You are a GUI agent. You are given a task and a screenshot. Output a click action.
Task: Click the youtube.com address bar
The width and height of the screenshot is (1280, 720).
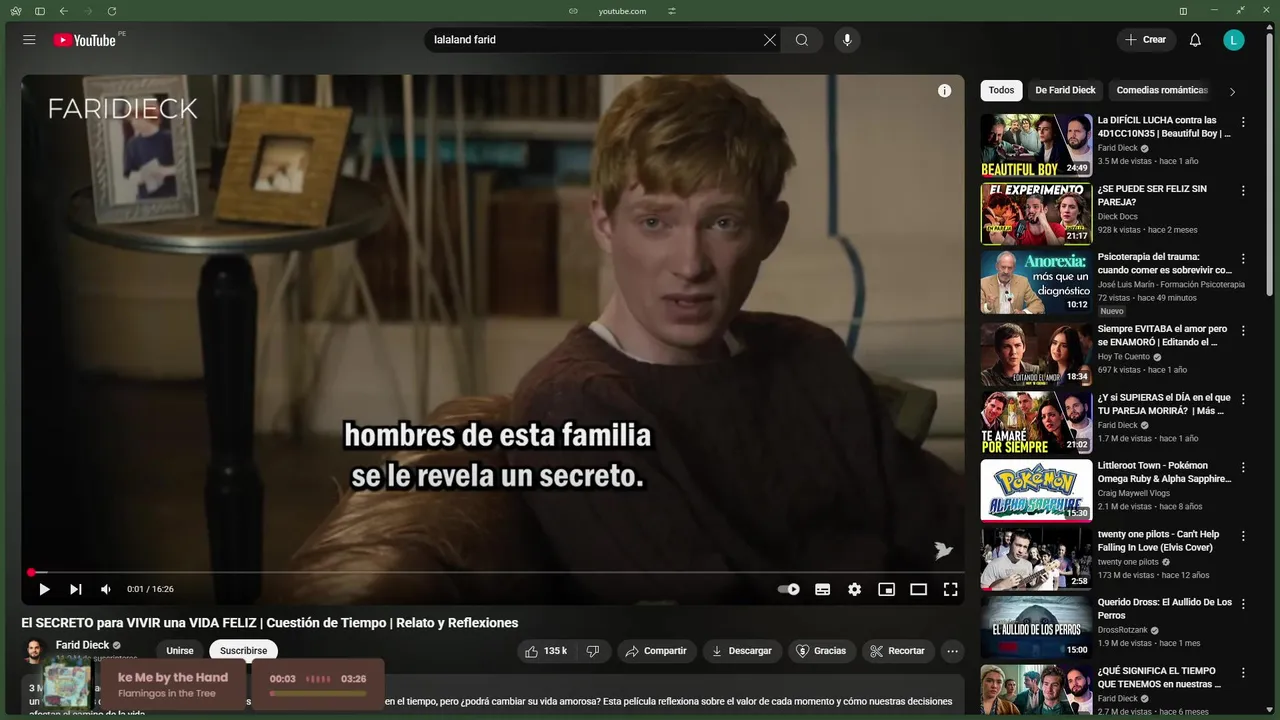(x=622, y=11)
